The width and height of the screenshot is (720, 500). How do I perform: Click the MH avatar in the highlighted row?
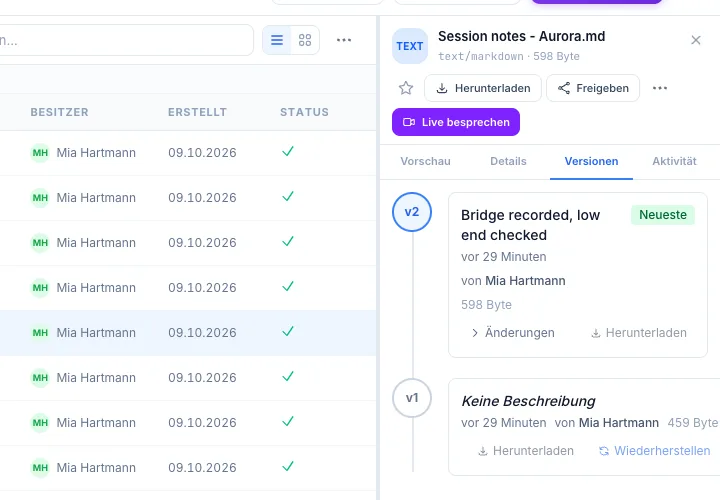pos(40,332)
